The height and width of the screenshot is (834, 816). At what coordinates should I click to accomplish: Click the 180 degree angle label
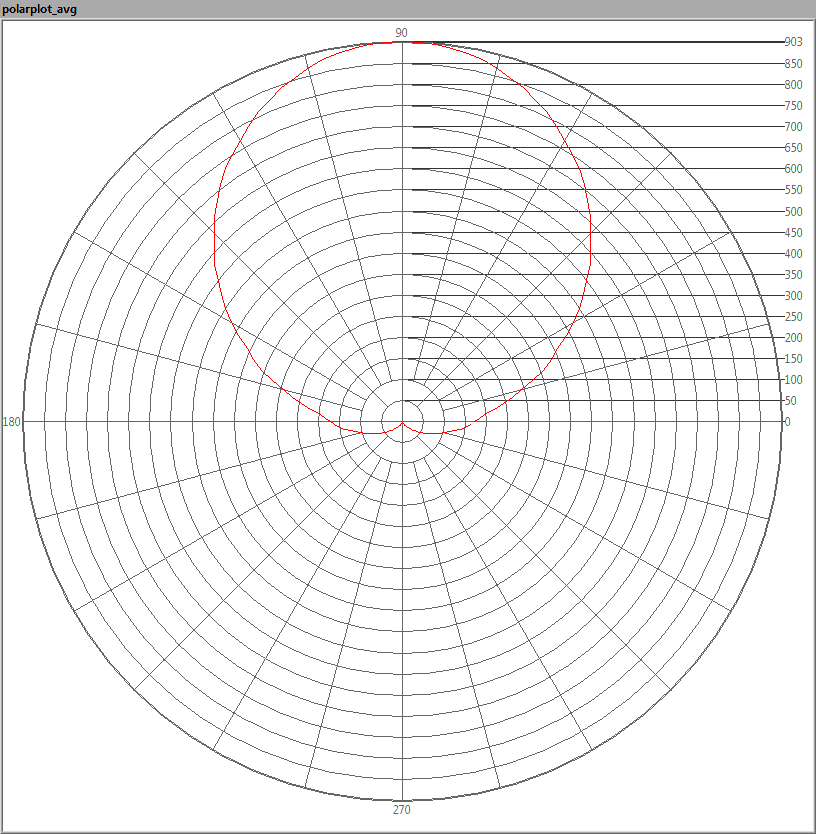click(x=12, y=422)
